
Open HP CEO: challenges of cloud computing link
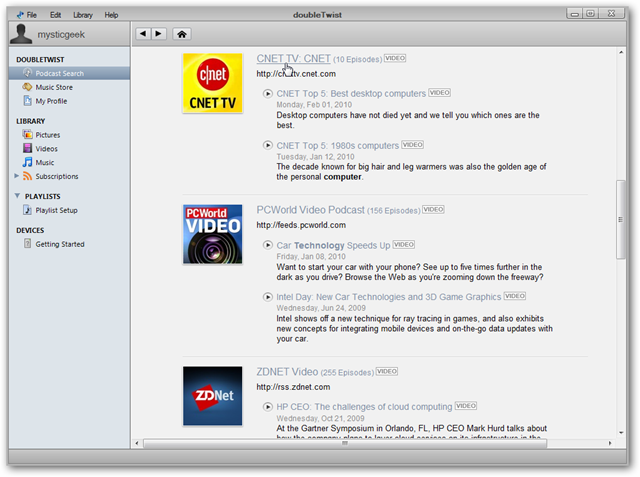coord(364,407)
